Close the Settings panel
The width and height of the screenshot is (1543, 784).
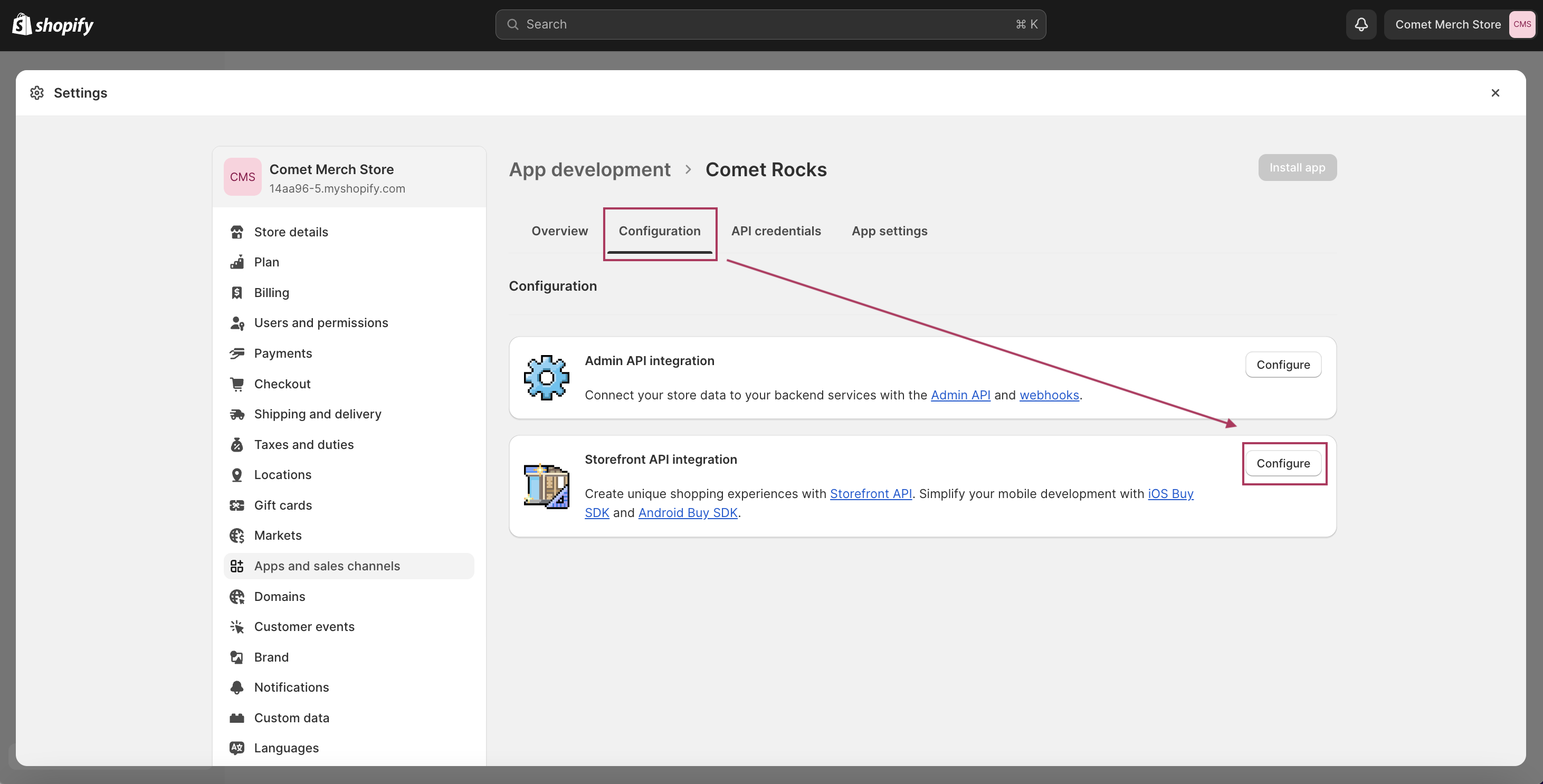[1495, 93]
